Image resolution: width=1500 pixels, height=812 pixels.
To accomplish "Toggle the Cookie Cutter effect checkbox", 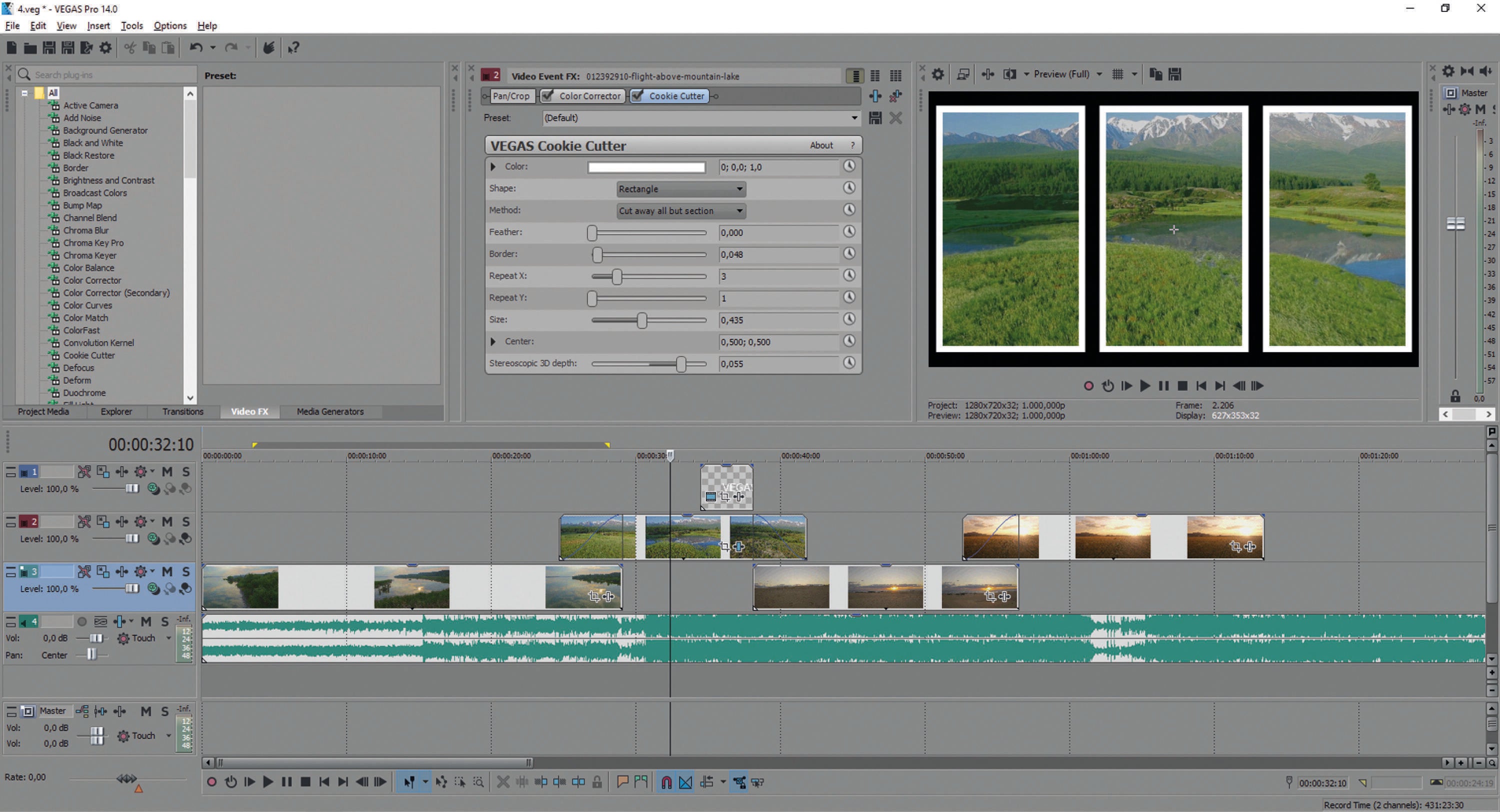I will [x=637, y=96].
